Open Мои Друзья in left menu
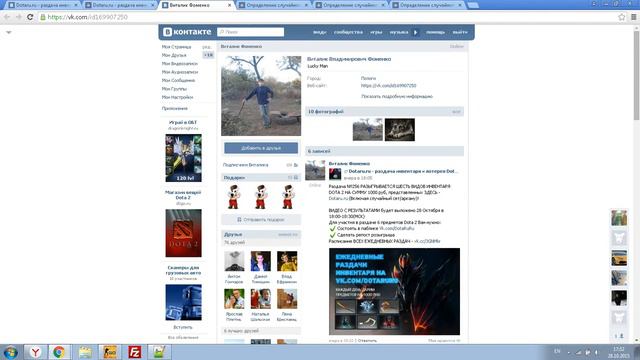Viewport: 640px width, 360px height. tap(174, 55)
